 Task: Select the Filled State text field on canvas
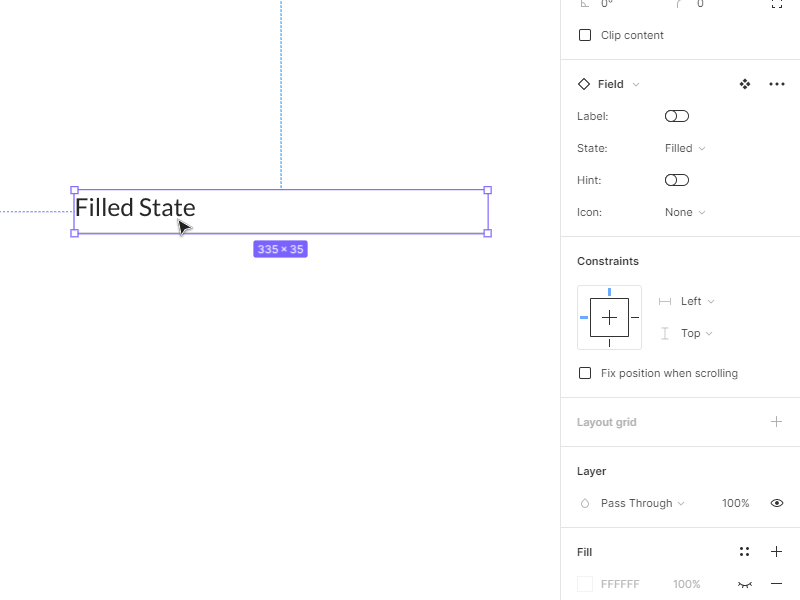pyautogui.click(x=280, y=211)
